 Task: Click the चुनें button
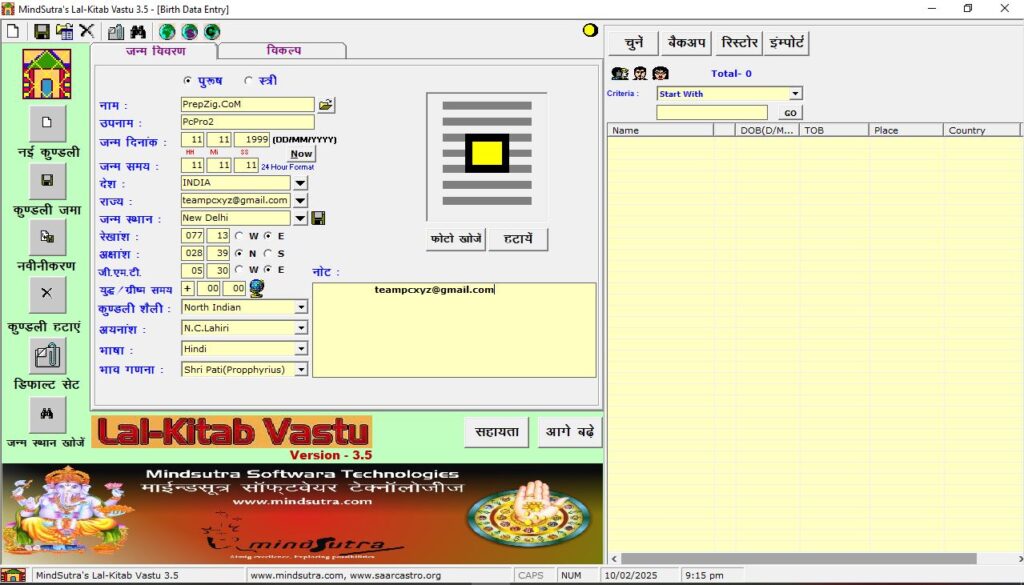point(633,43)
